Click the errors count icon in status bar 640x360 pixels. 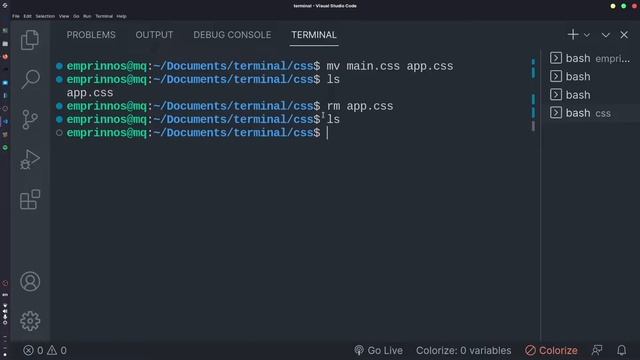click(28, 350)
